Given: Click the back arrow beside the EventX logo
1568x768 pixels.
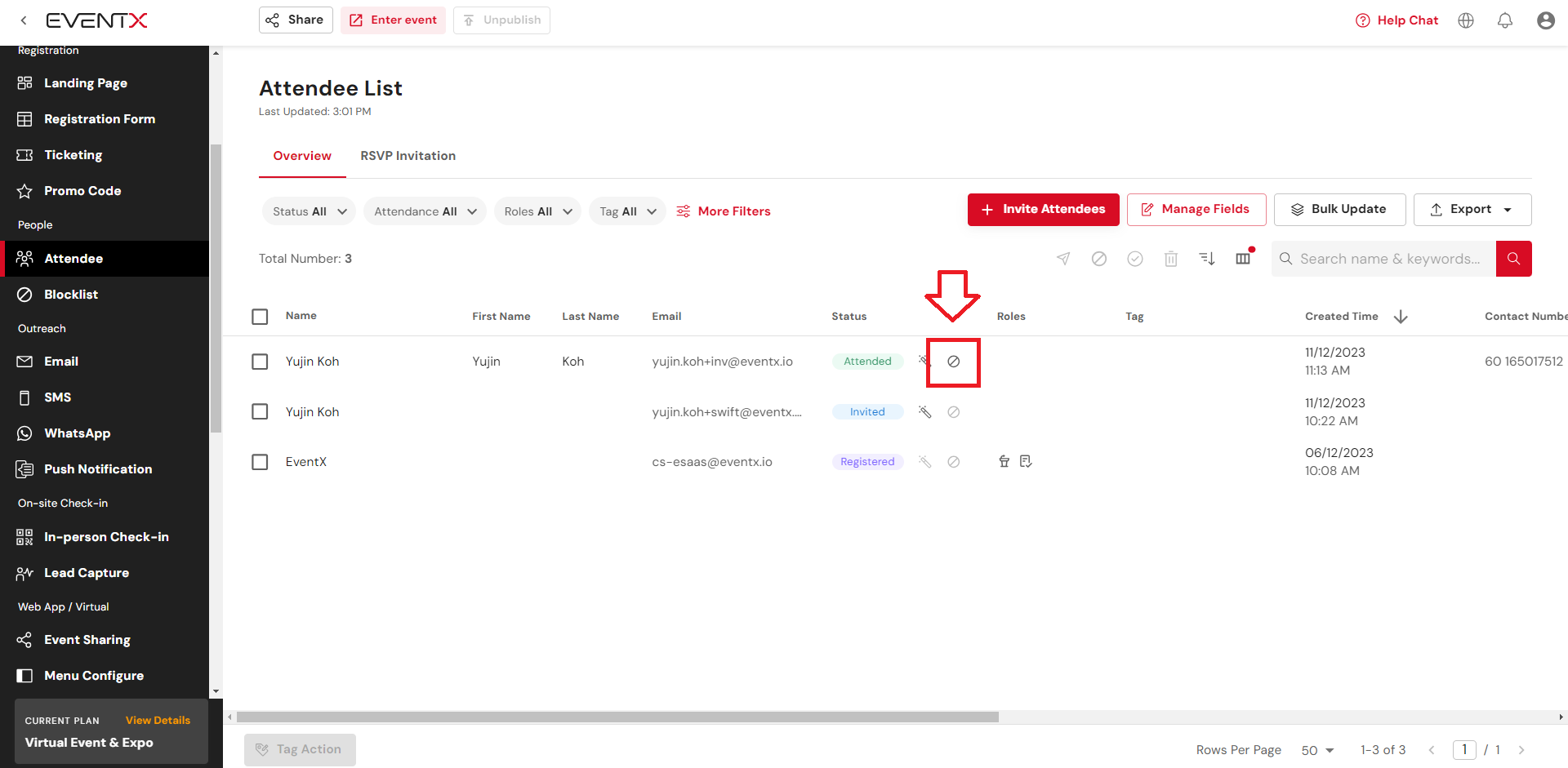Looking at the screenshot, I should pyautogui.click(x=24, y=20).
